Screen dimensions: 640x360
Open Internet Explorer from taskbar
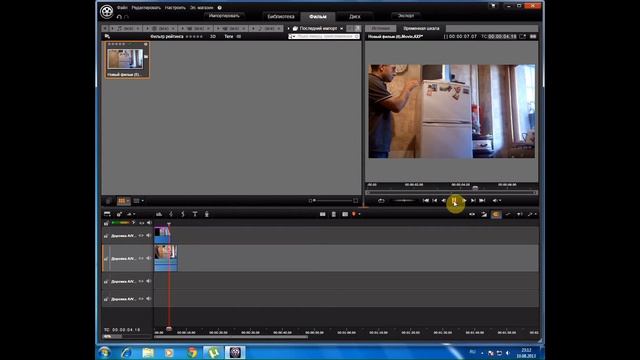tap(126, 352)
